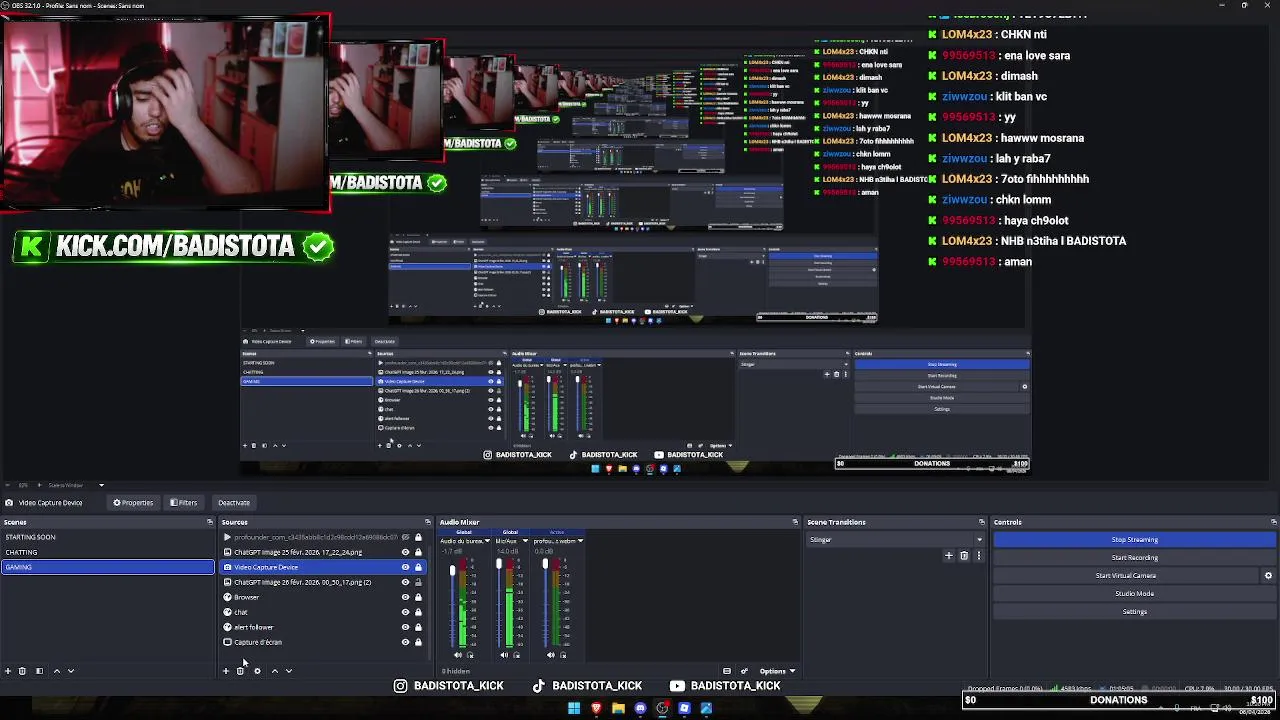Open the Brave browser from the taskbar
This screenshot has height=720, width=1280.
pos(596,708)
